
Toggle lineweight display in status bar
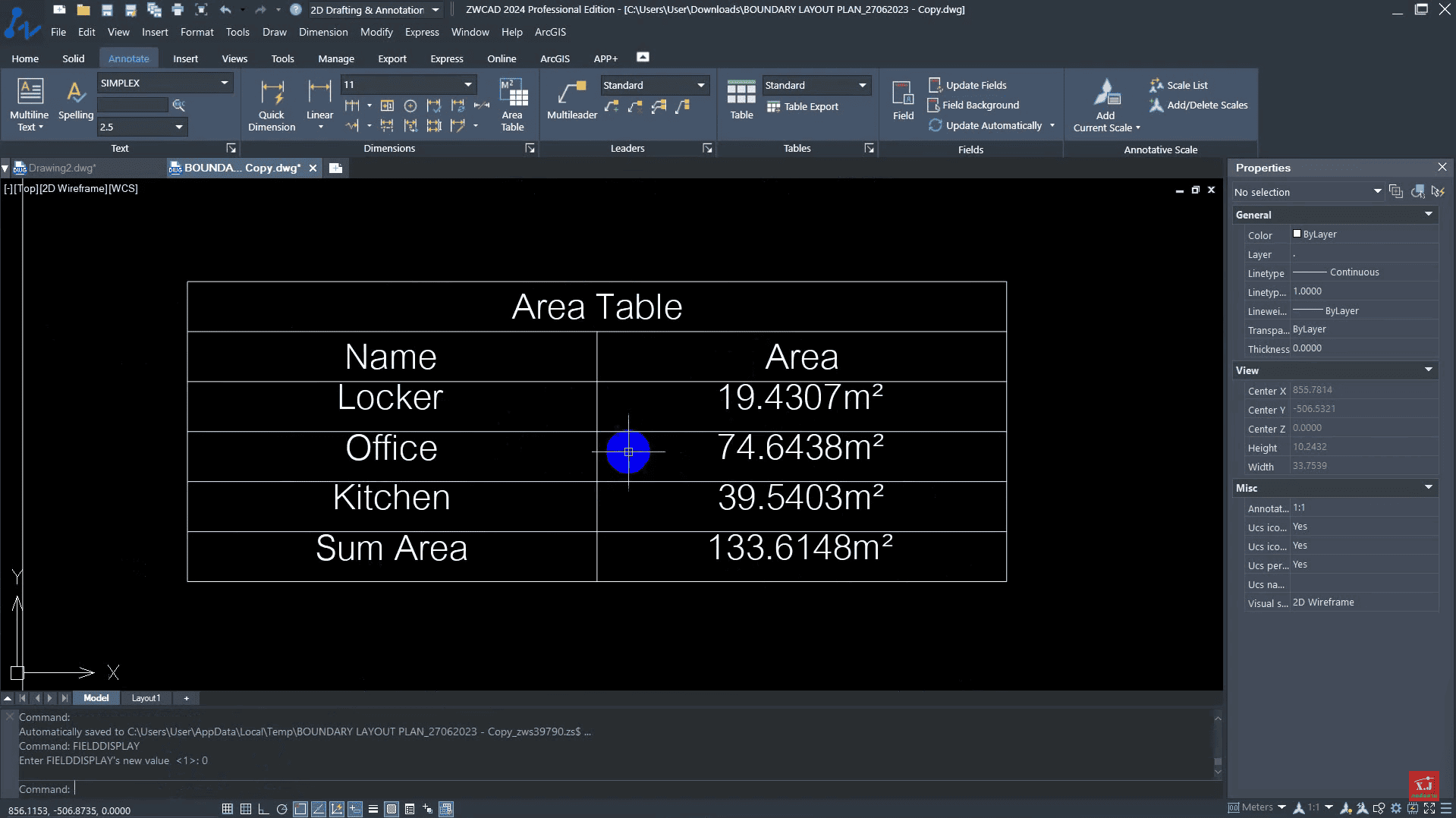tap(373, 809)
